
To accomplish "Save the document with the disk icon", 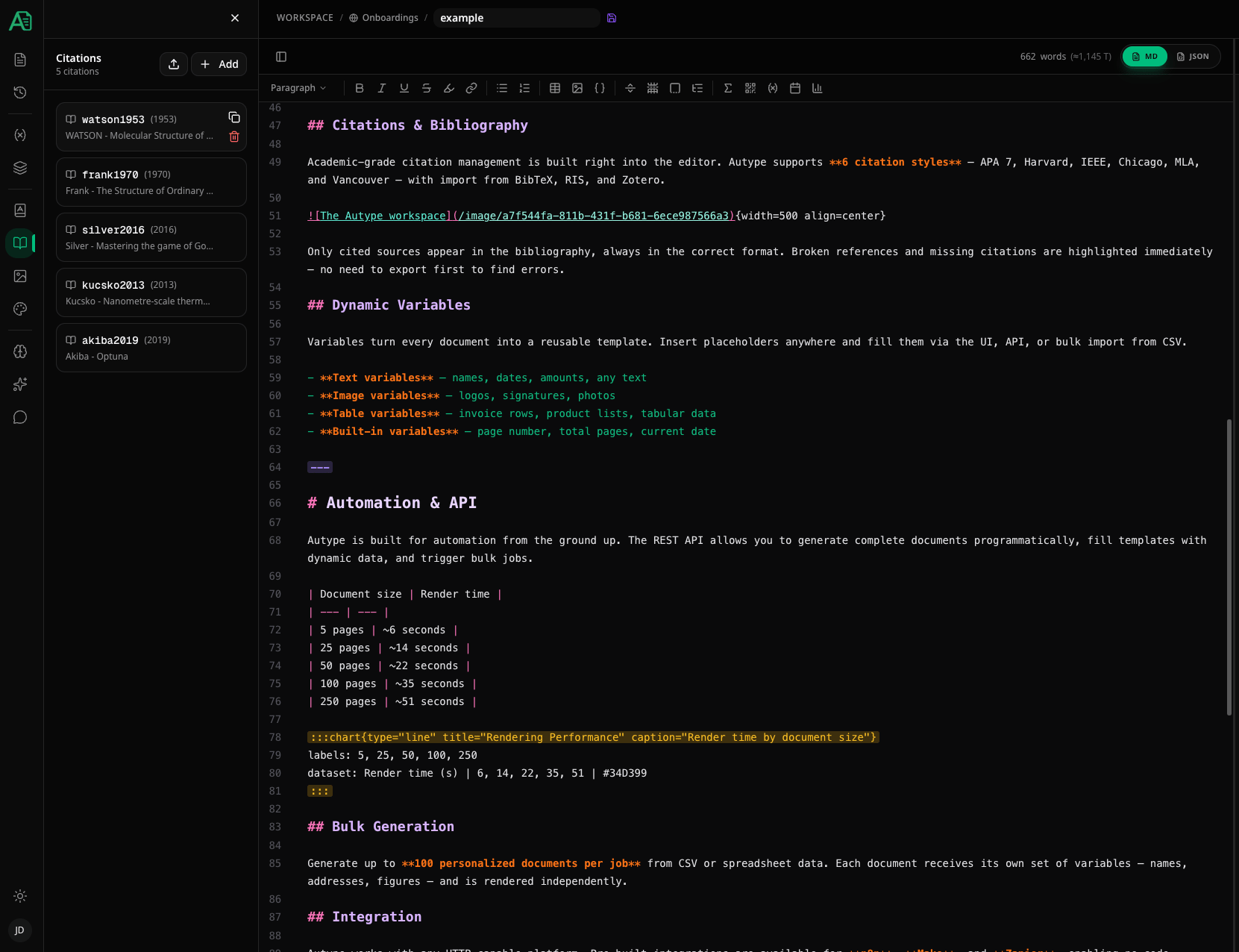I will coord(612,18).
